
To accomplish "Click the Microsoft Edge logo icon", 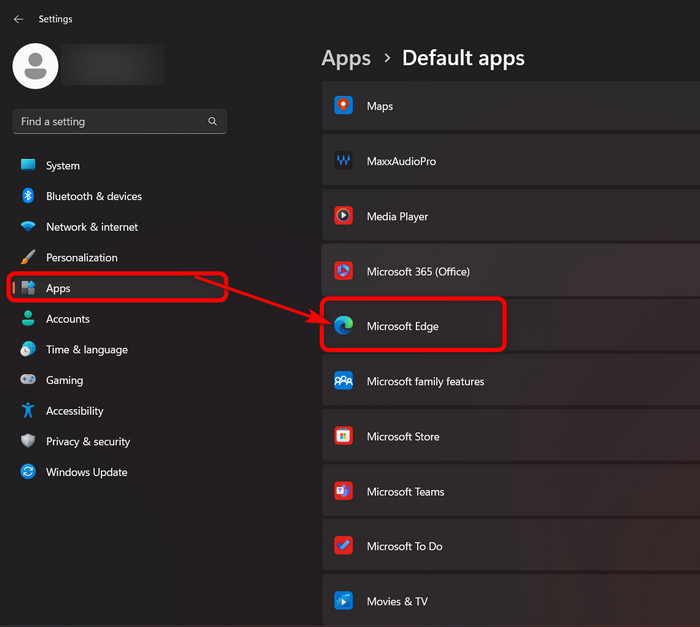I will click(x=343, y=326).
